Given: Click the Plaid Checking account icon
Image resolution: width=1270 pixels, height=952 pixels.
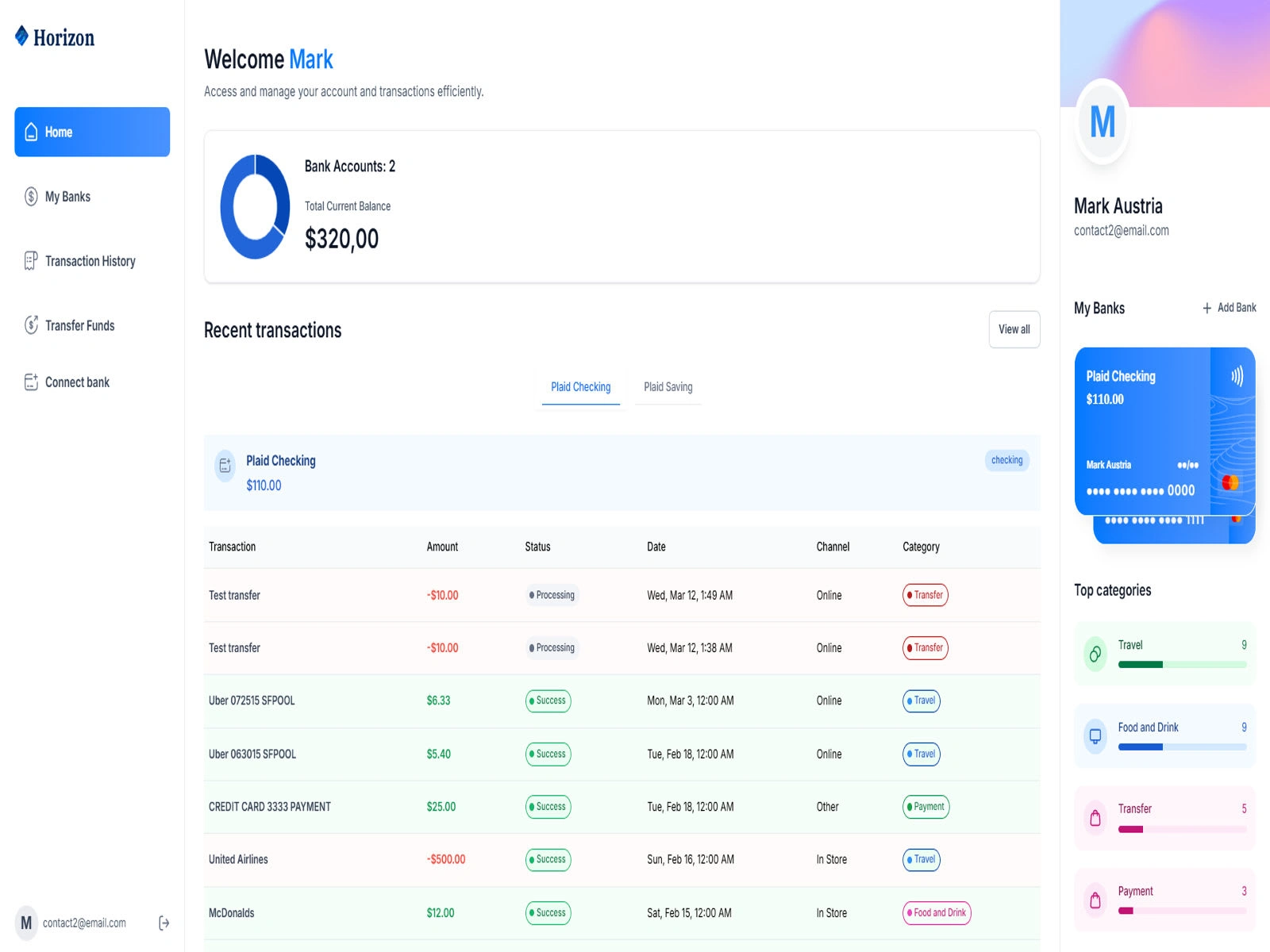Looking at the screenshot, I should coord(225,466).
